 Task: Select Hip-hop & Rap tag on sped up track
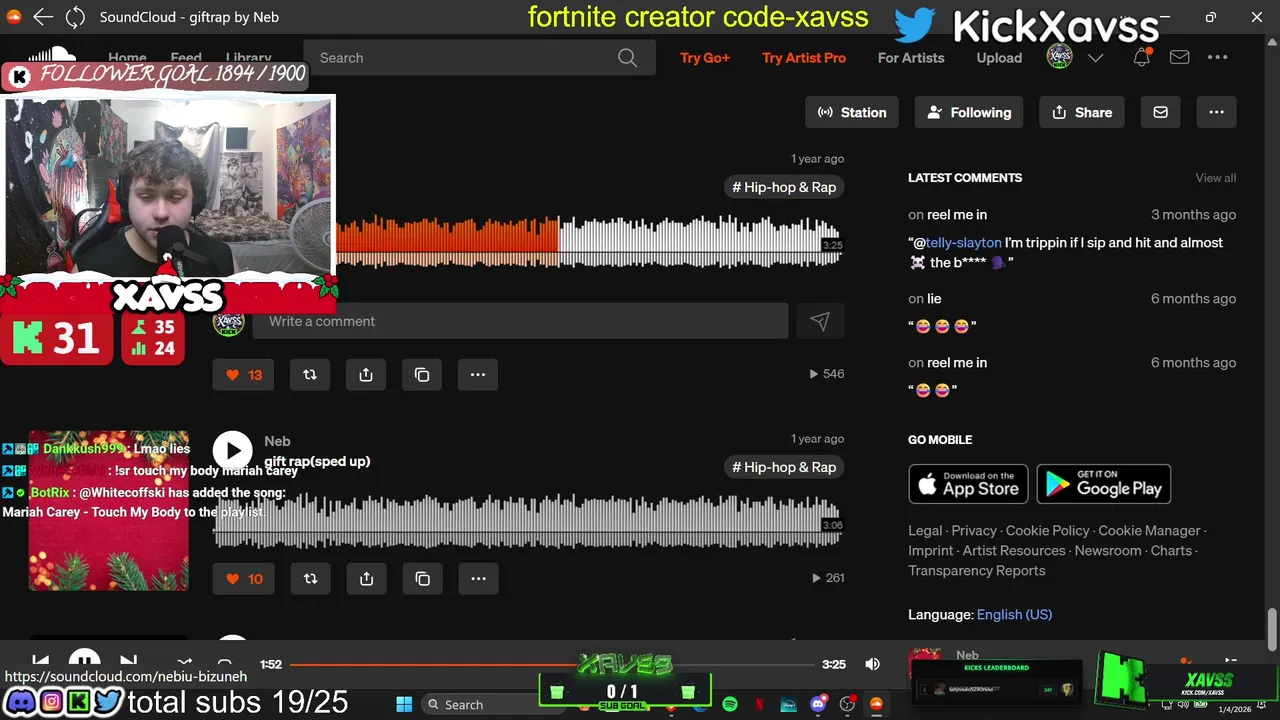pyautogui.click(x=784, y=467)
